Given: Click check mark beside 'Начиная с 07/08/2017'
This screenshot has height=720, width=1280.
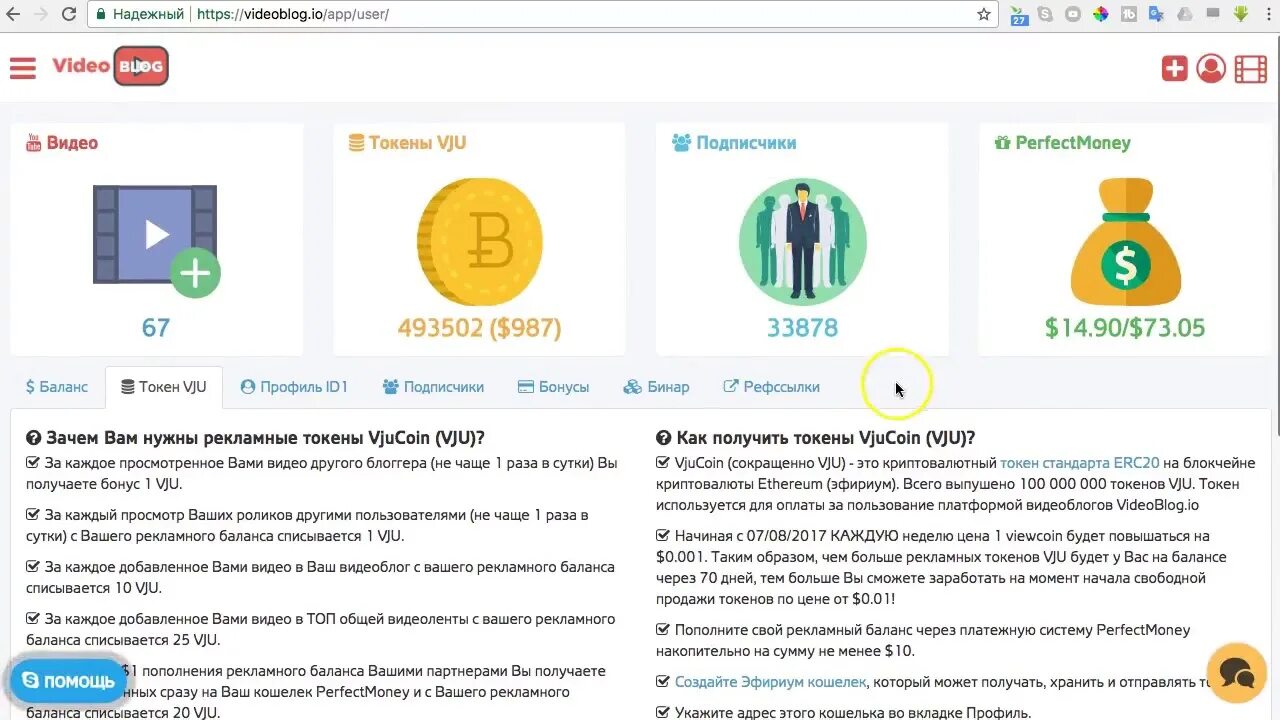Looking at the screenshot, I should (x=663, y=536).
